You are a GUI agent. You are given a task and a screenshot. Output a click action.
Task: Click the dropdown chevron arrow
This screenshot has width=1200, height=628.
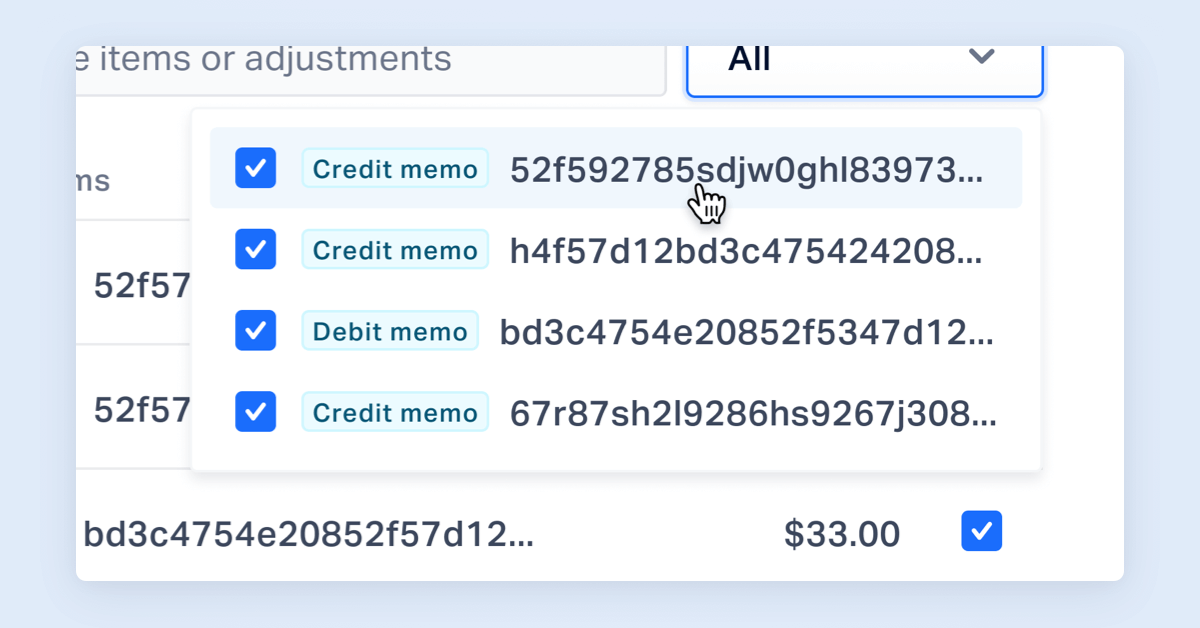coord(980,58)
